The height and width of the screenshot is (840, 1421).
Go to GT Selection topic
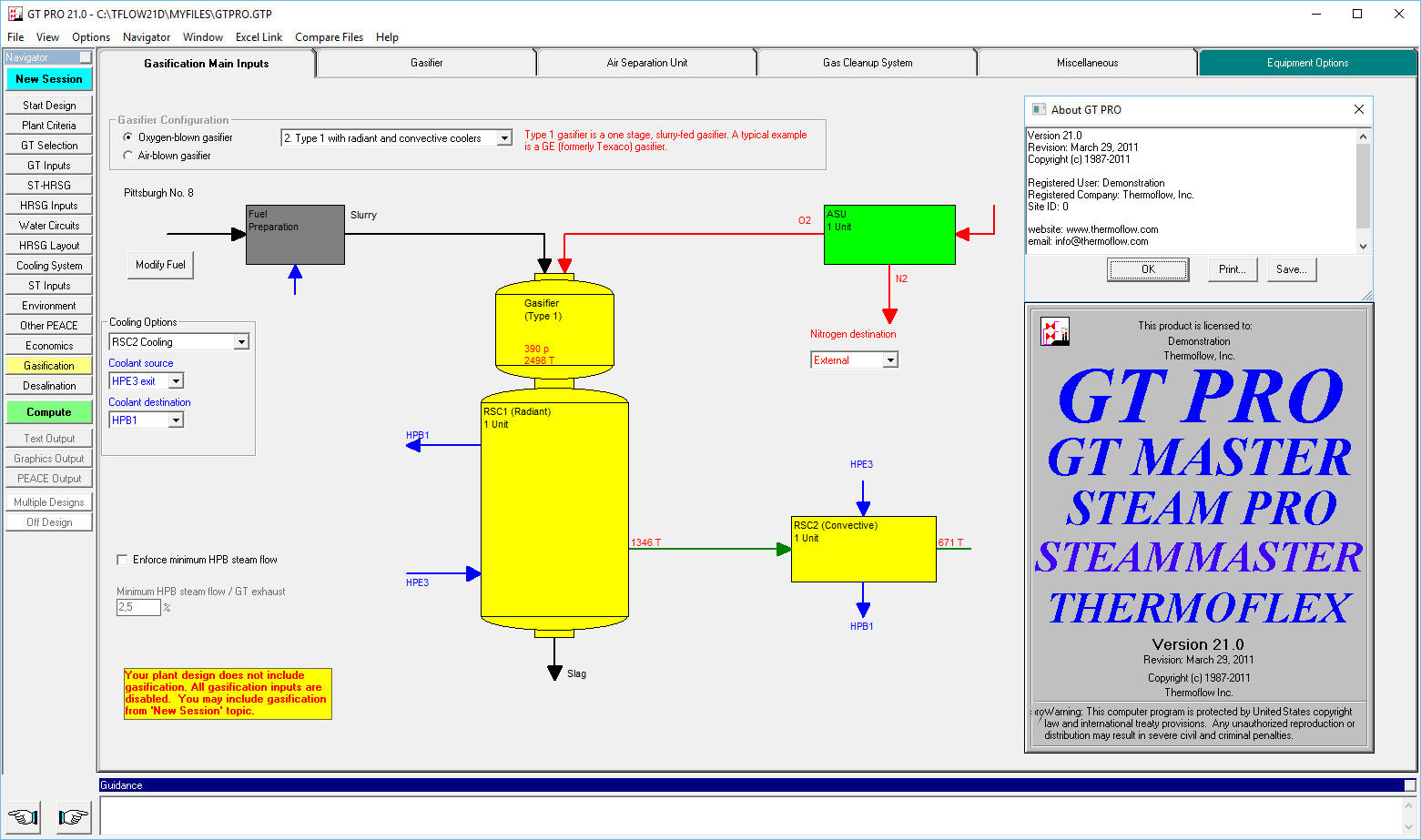point(49,146)
